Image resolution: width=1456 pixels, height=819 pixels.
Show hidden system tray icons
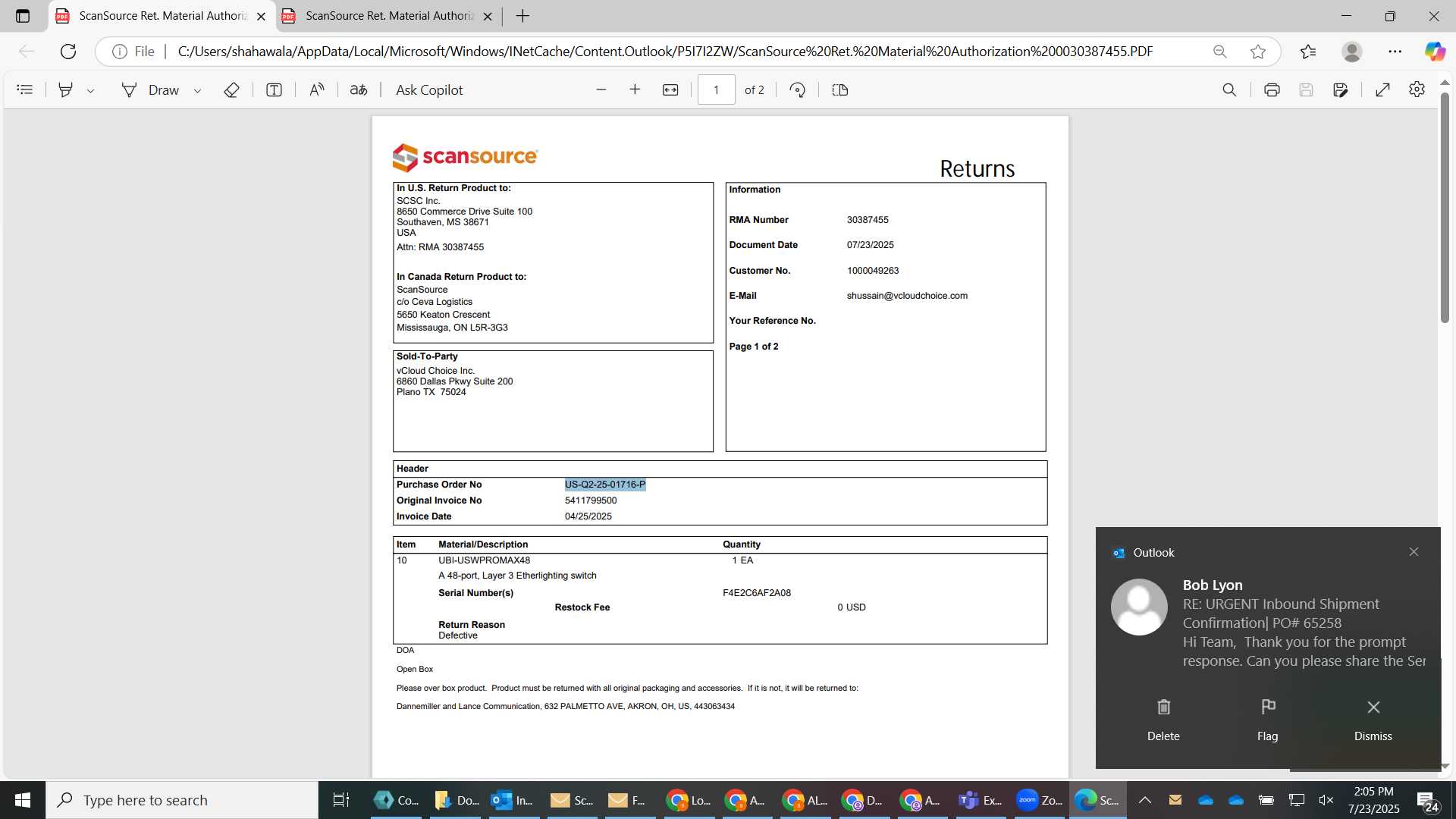1145,800
